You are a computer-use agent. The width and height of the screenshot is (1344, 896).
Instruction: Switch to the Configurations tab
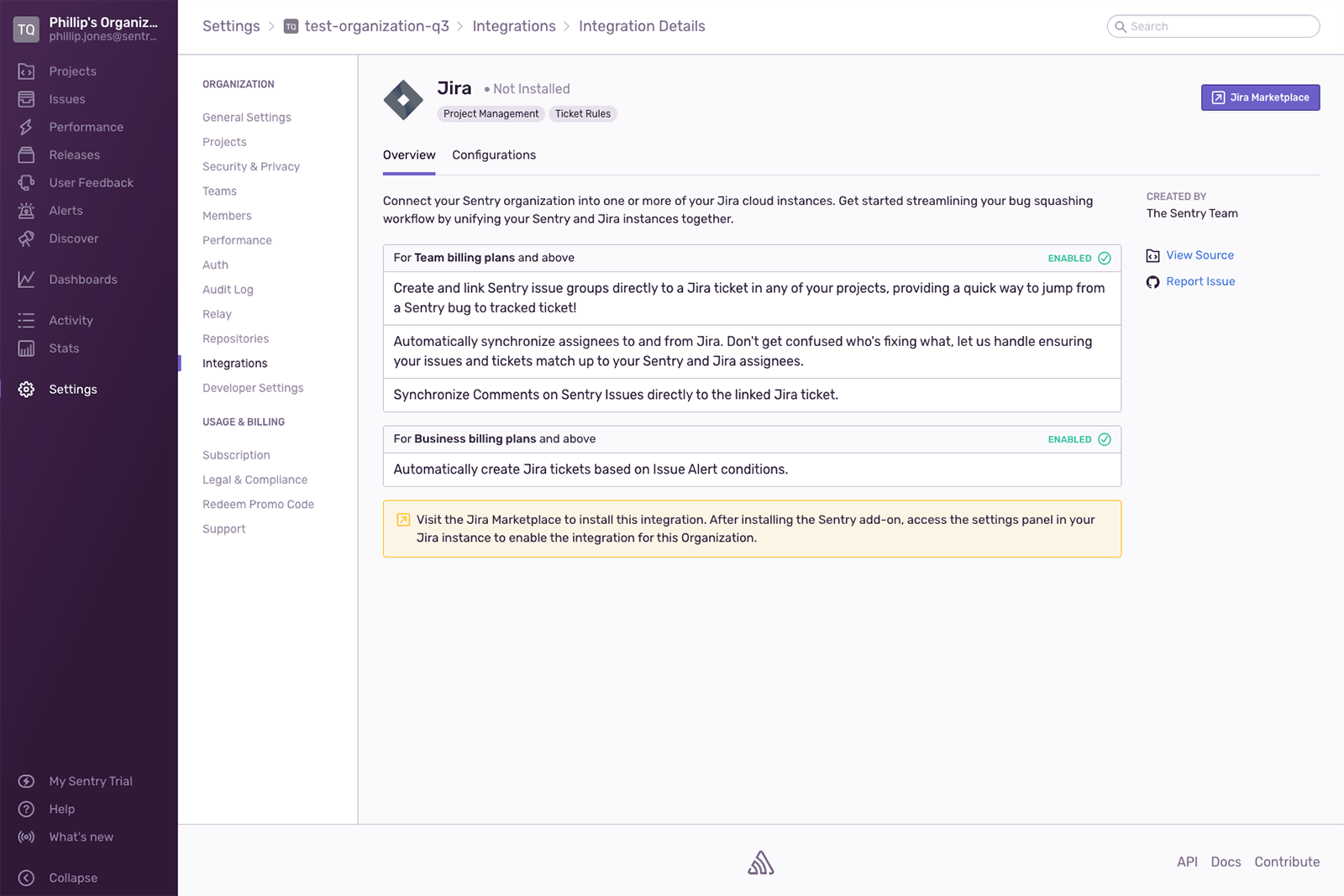click(494, 155)
